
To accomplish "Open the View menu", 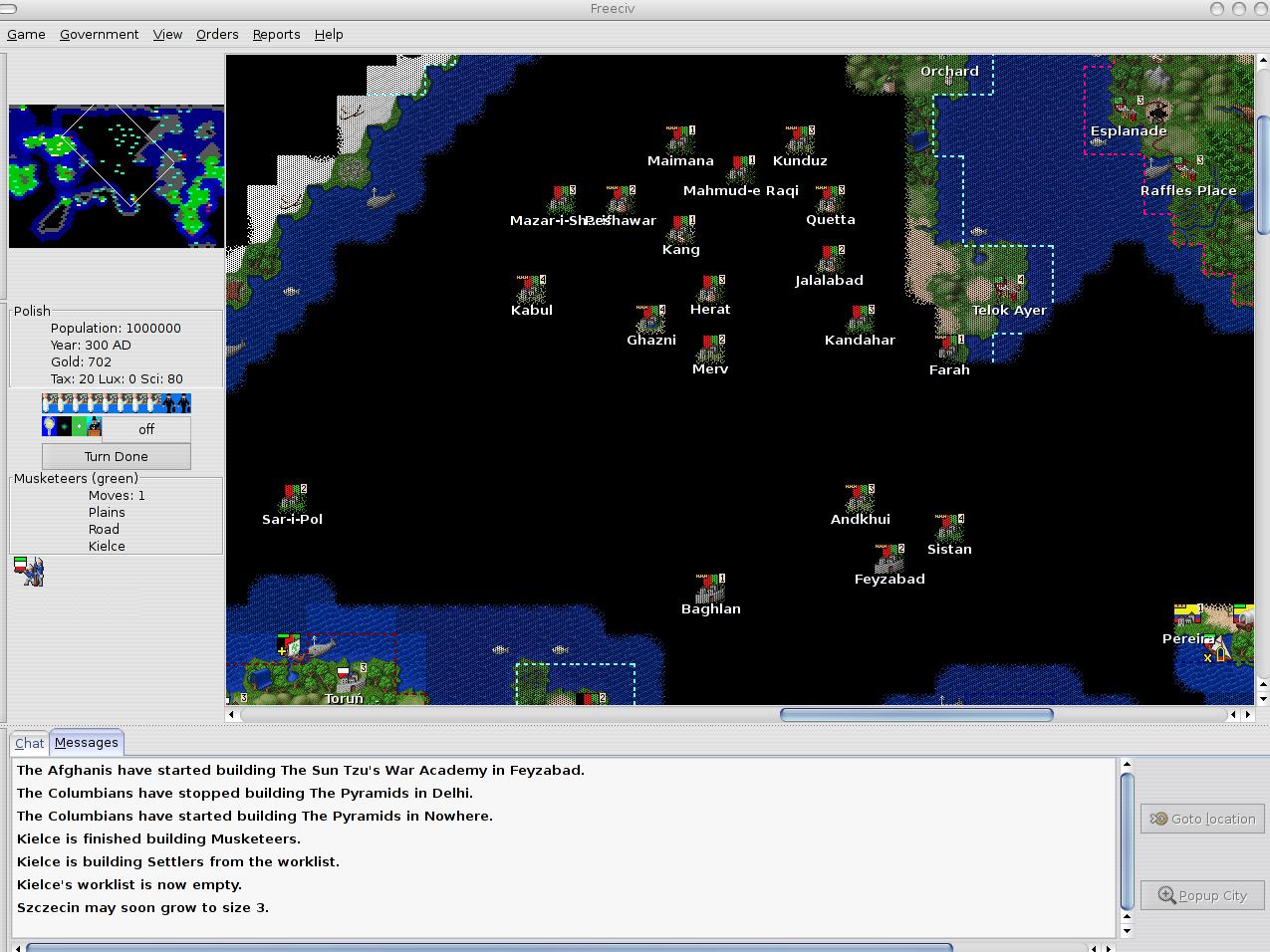I will point(167,34).
